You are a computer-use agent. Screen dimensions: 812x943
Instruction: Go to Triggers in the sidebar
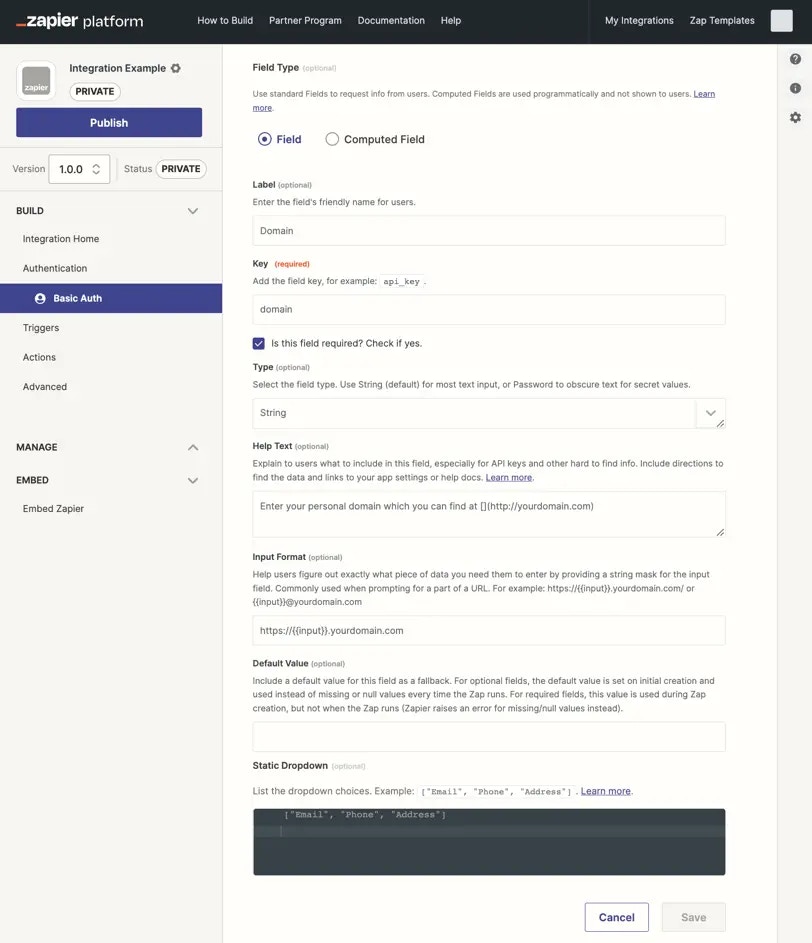point(41,328)
